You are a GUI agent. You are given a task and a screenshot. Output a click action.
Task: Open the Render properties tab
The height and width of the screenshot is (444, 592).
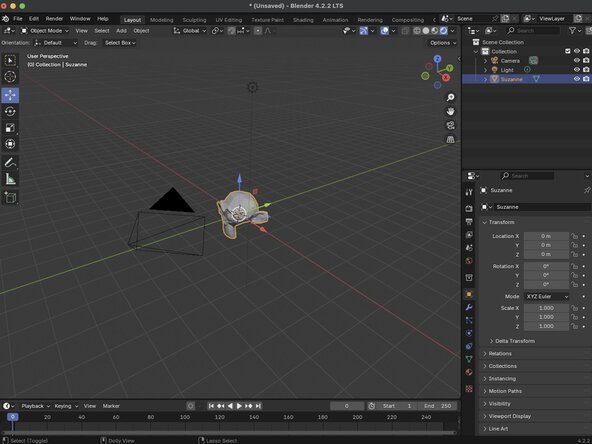[469, 208]
